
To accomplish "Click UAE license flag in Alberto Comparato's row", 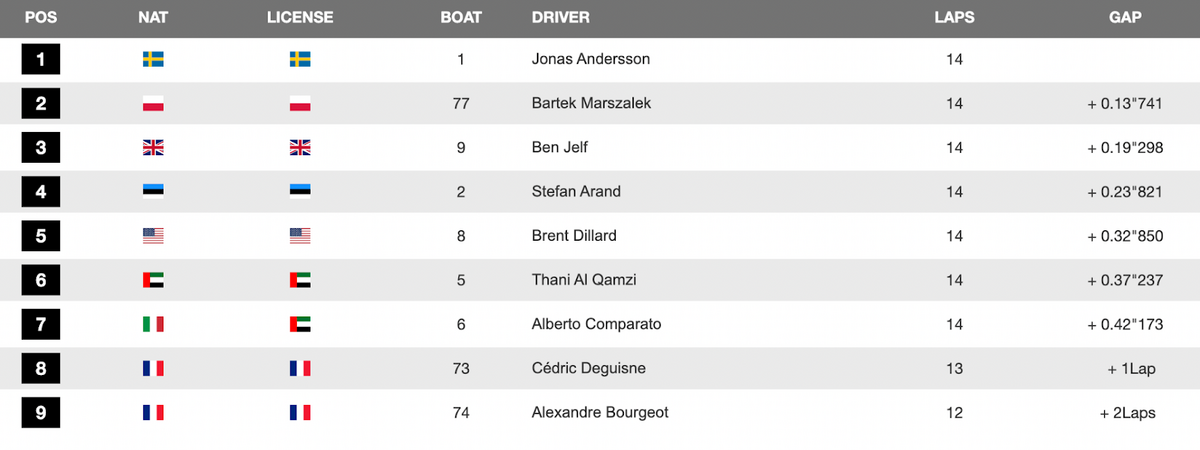I will (x=300, y=324).
